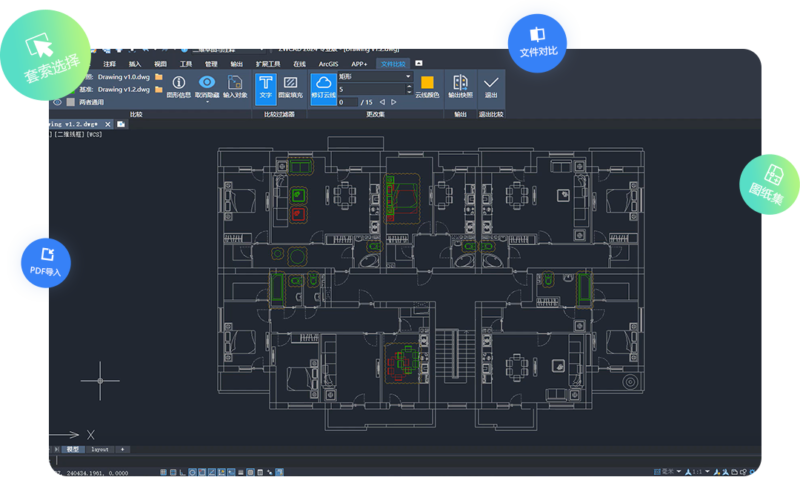
Task: Browse folder for Drawing v1.2.dwg
Action: click(159, 89)
